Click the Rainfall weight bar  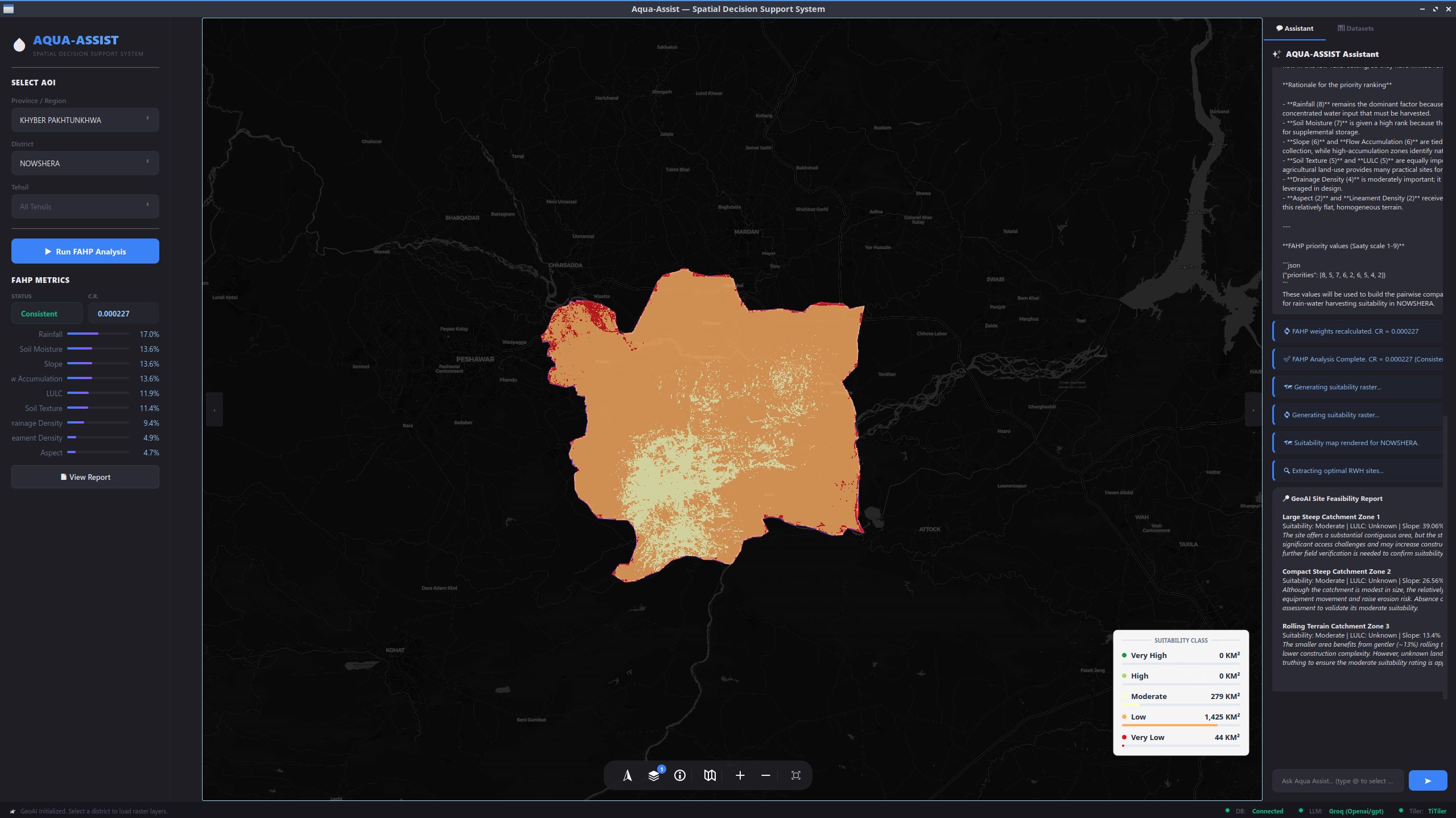click(98, 334)
